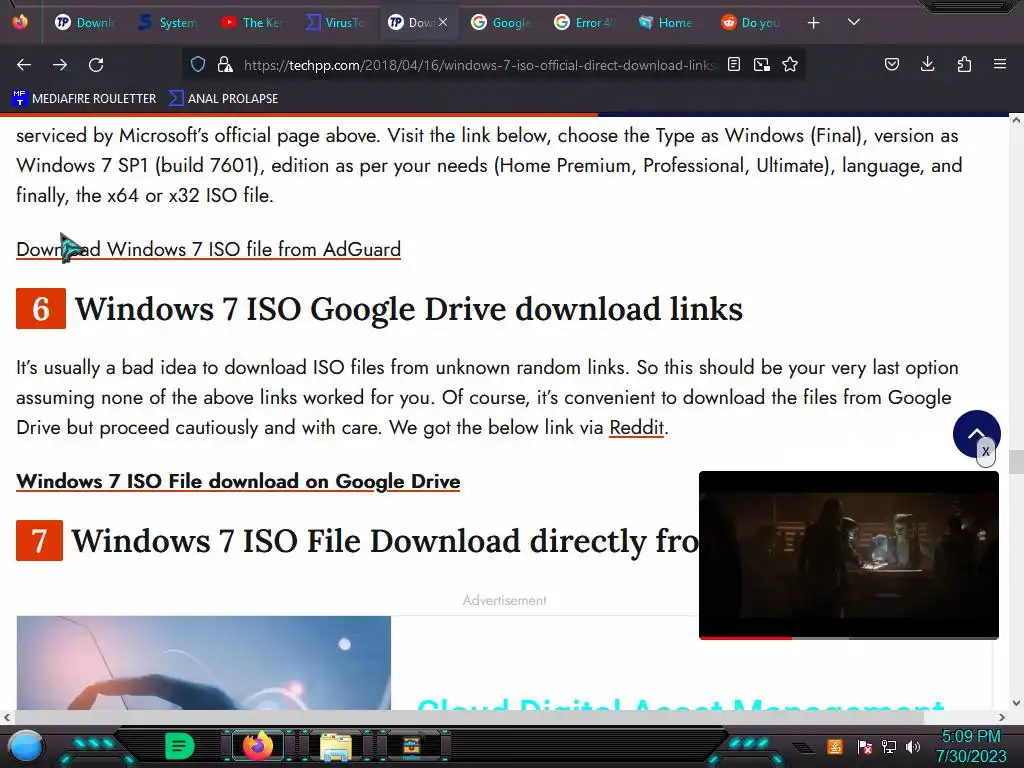Open the dark window app on taskbar
The image size is (1024, 768).
412,746
